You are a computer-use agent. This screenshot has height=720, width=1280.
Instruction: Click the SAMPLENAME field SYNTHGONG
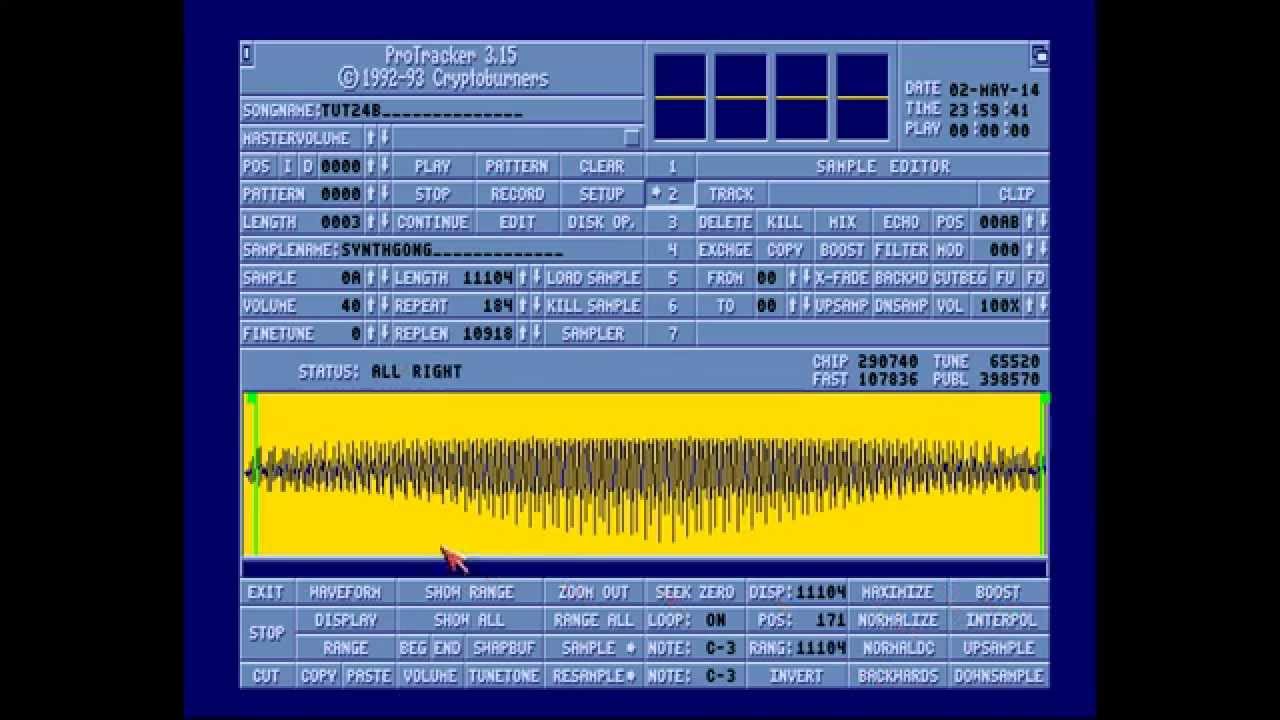click(452, 250)
